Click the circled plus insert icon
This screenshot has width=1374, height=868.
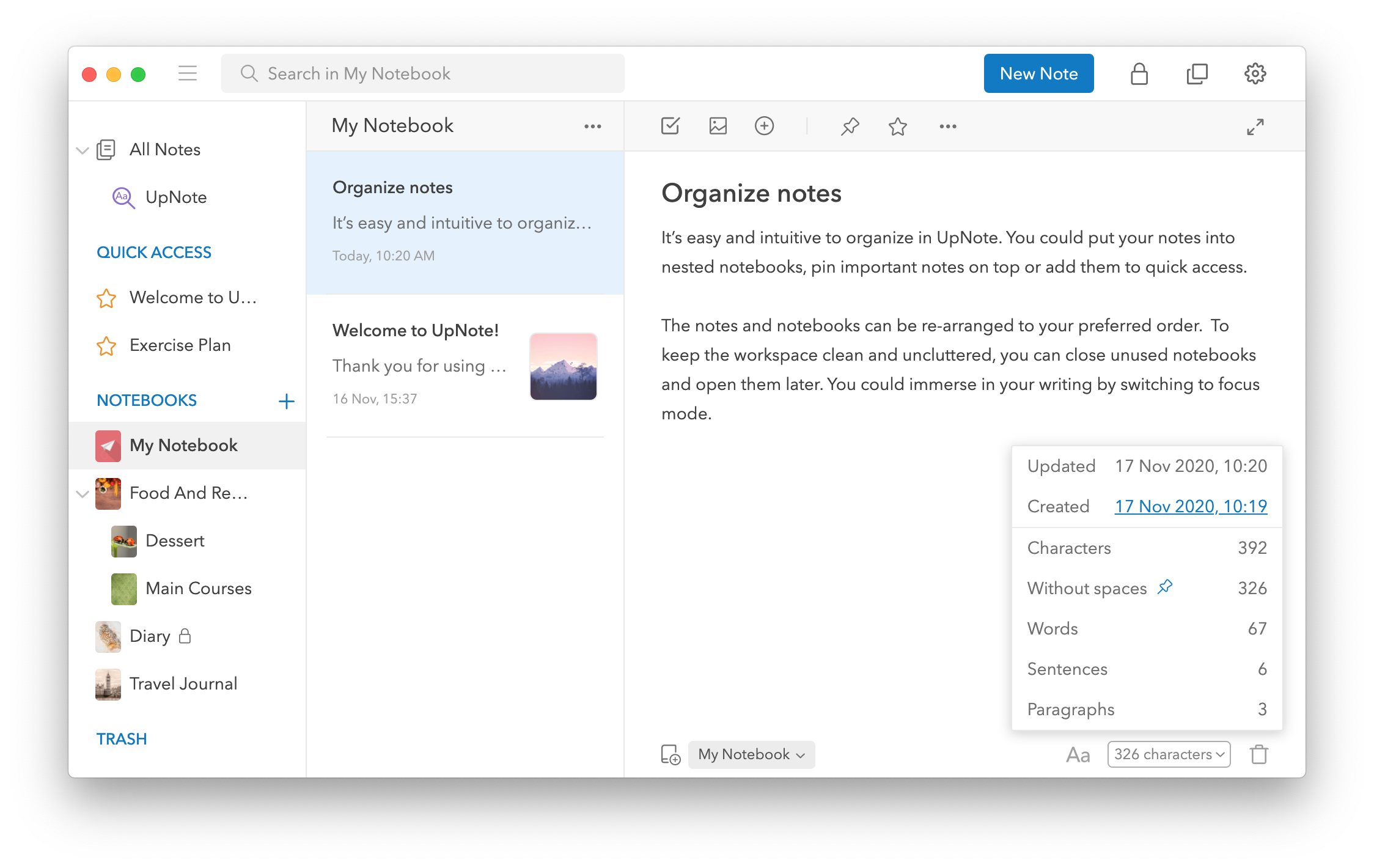(764, 126)
